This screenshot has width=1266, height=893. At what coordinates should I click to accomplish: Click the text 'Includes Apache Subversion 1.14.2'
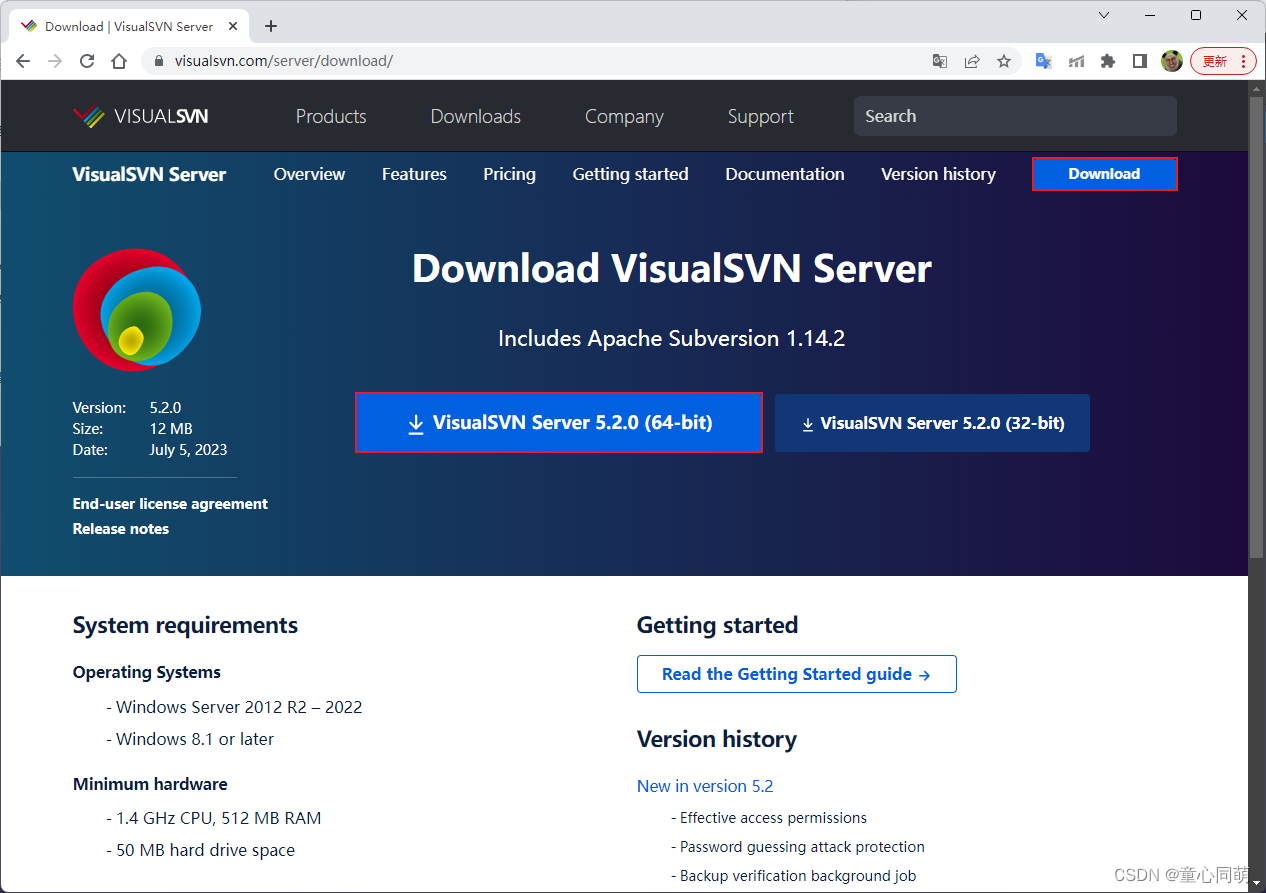click(x=672, y=339)
